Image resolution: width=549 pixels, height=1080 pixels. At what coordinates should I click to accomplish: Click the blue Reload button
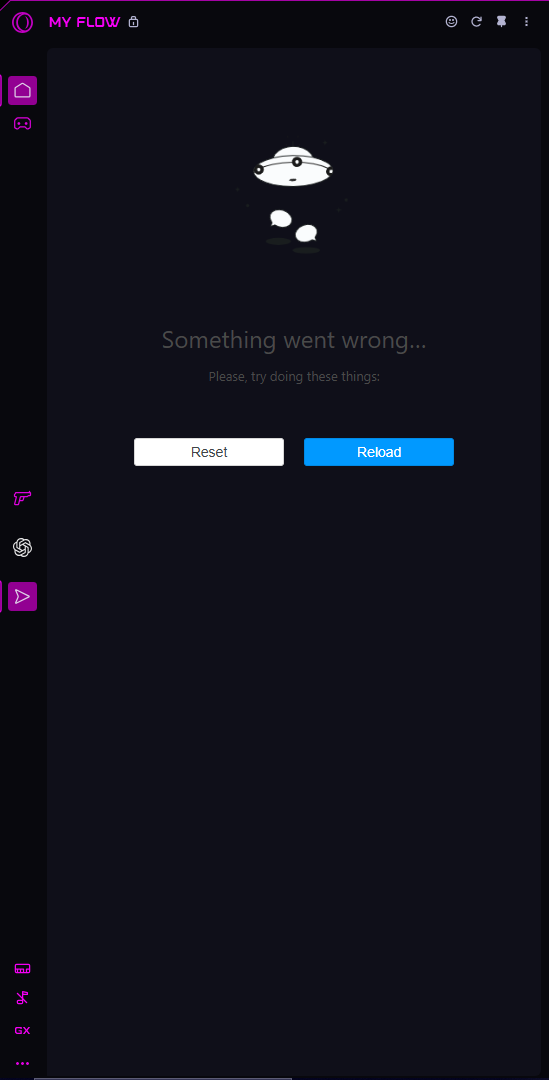coord(379,452)
